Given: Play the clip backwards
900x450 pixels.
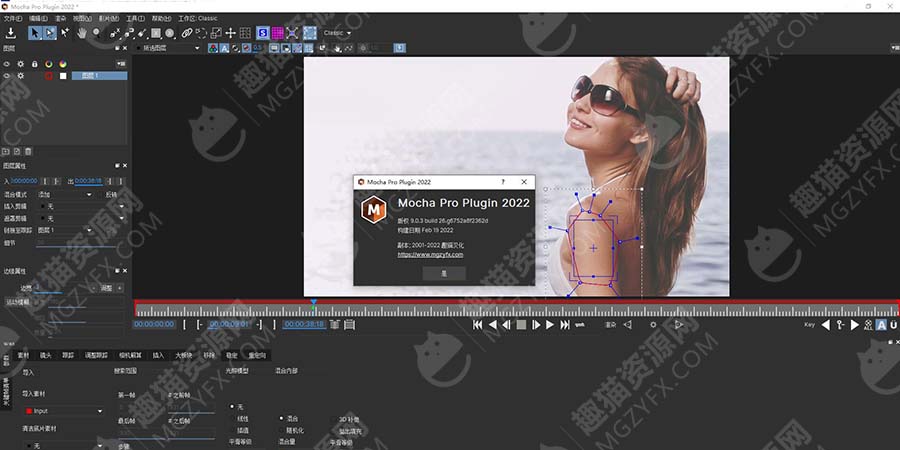Looking at the screenshot, I should click(x=492, y=325).
